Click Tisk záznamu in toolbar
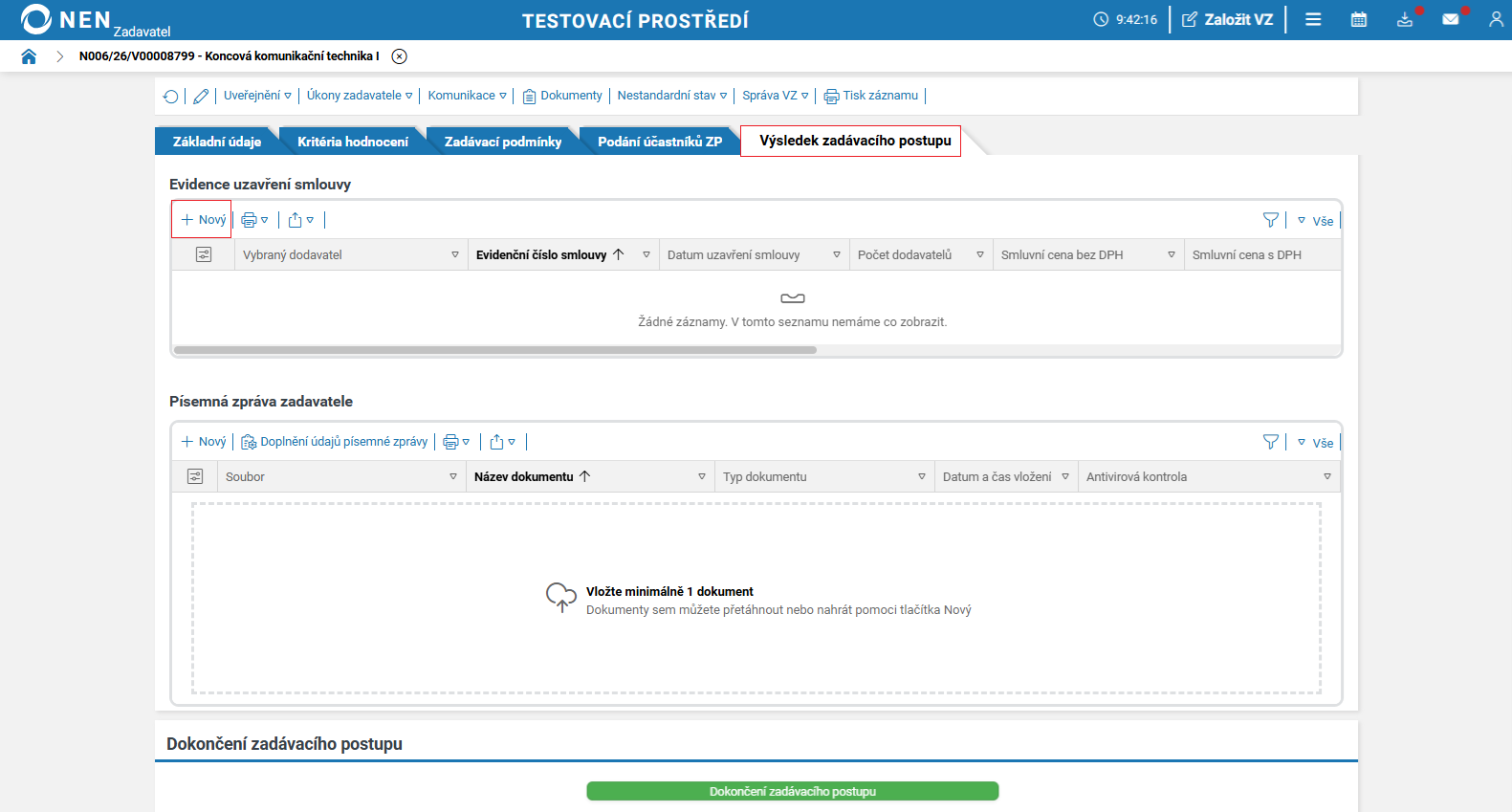The width and height of the screenshot is (1512, 812). tap(871, 96)
